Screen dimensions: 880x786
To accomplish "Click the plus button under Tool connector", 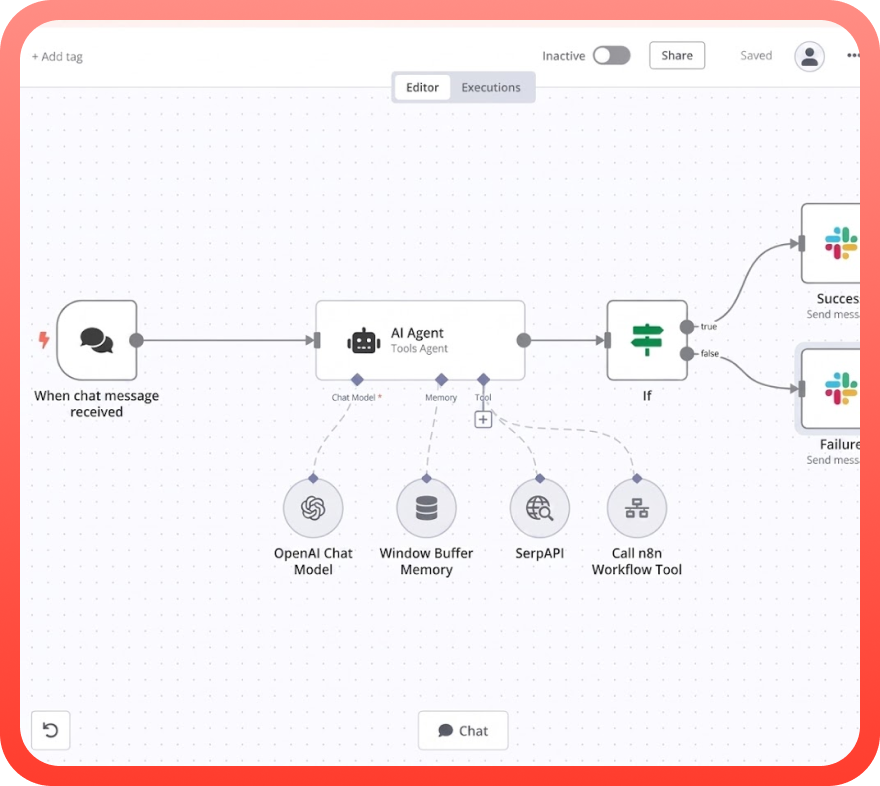I will tap(483, 419).
